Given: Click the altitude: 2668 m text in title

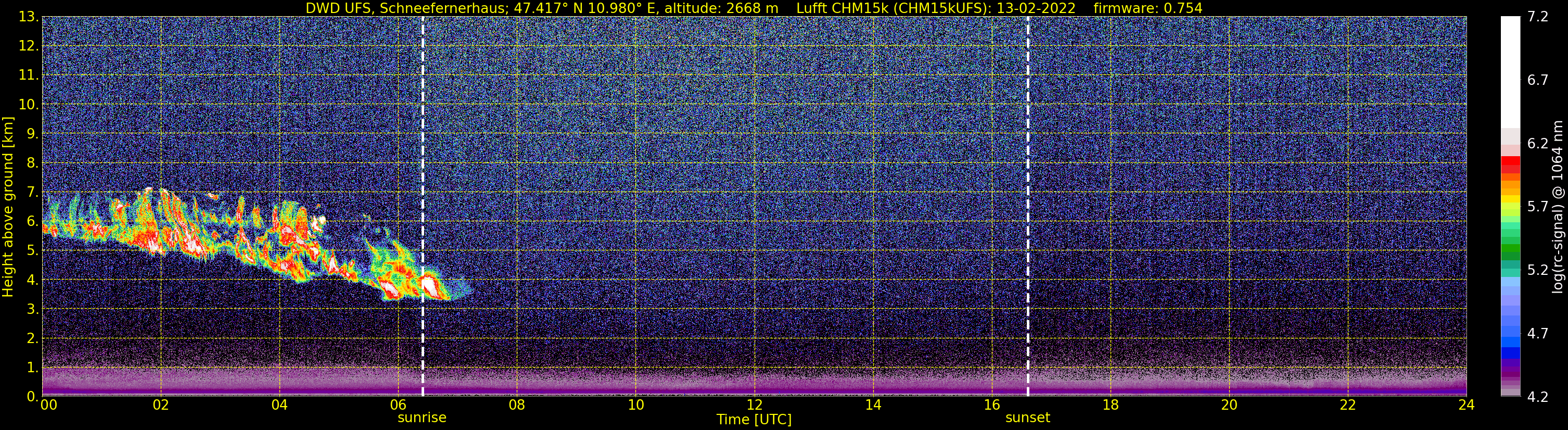Looking at the screenshot, I should click(720, 8).
